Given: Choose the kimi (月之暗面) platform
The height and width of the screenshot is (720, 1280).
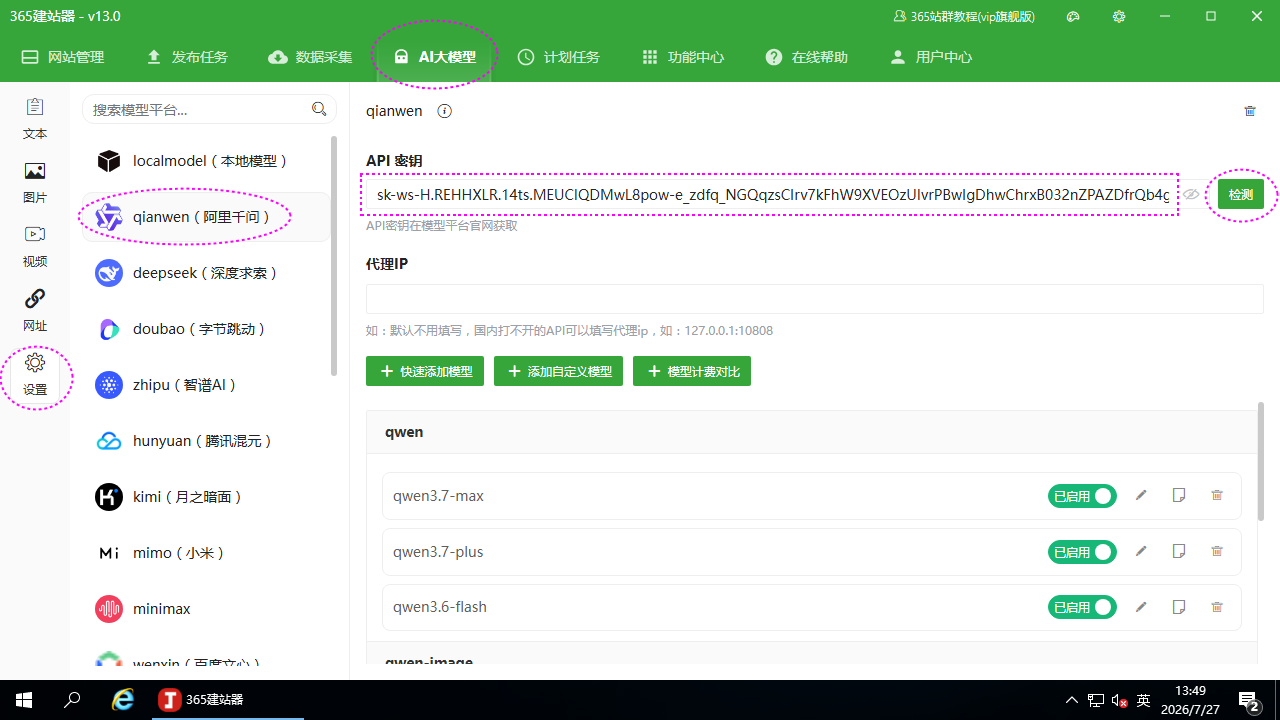Looking at the screenshot, I should (x=205, y=497).
